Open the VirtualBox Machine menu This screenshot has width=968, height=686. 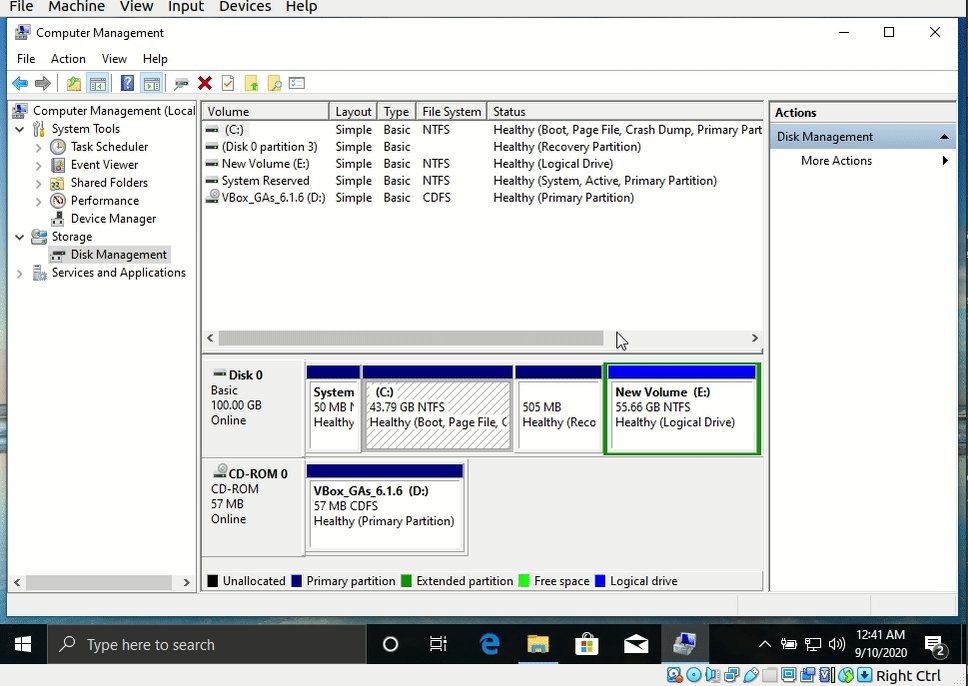tap(77, 7)
